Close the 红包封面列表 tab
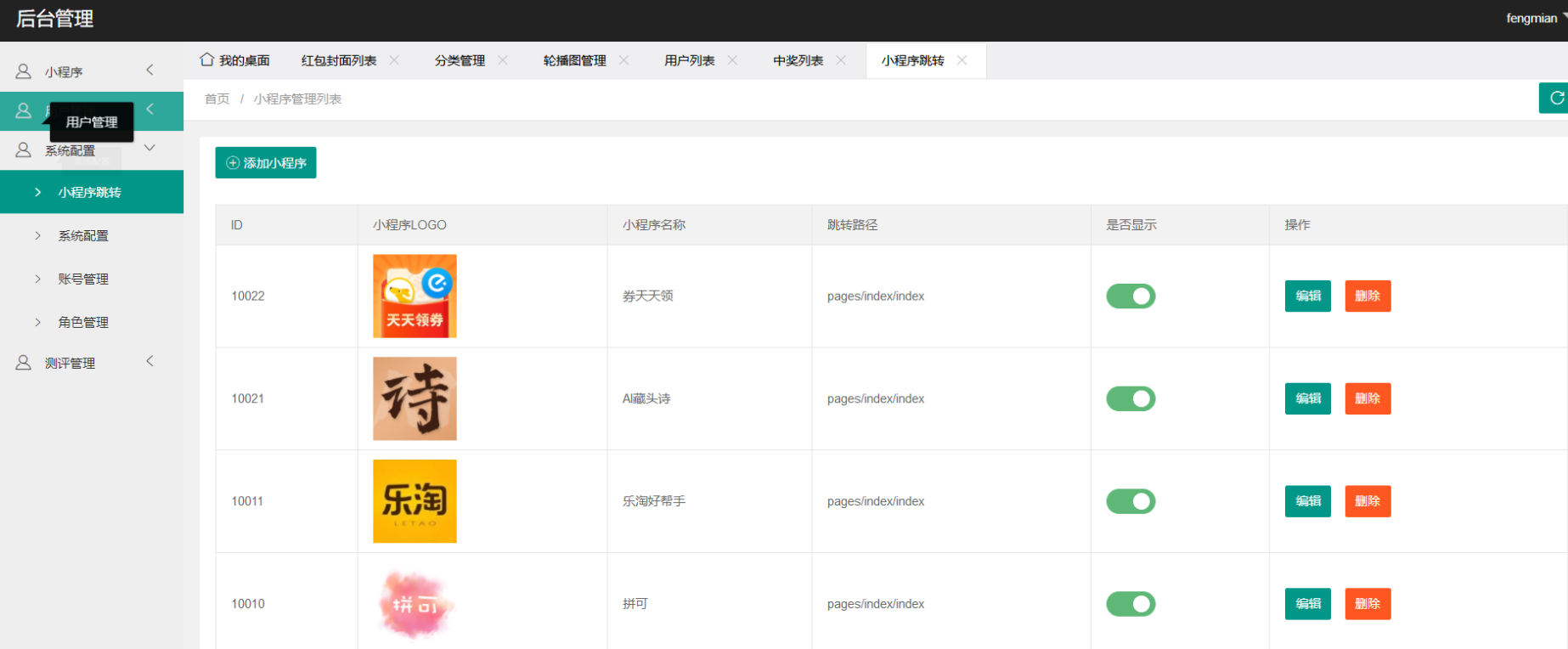 [x=394, y=60]
